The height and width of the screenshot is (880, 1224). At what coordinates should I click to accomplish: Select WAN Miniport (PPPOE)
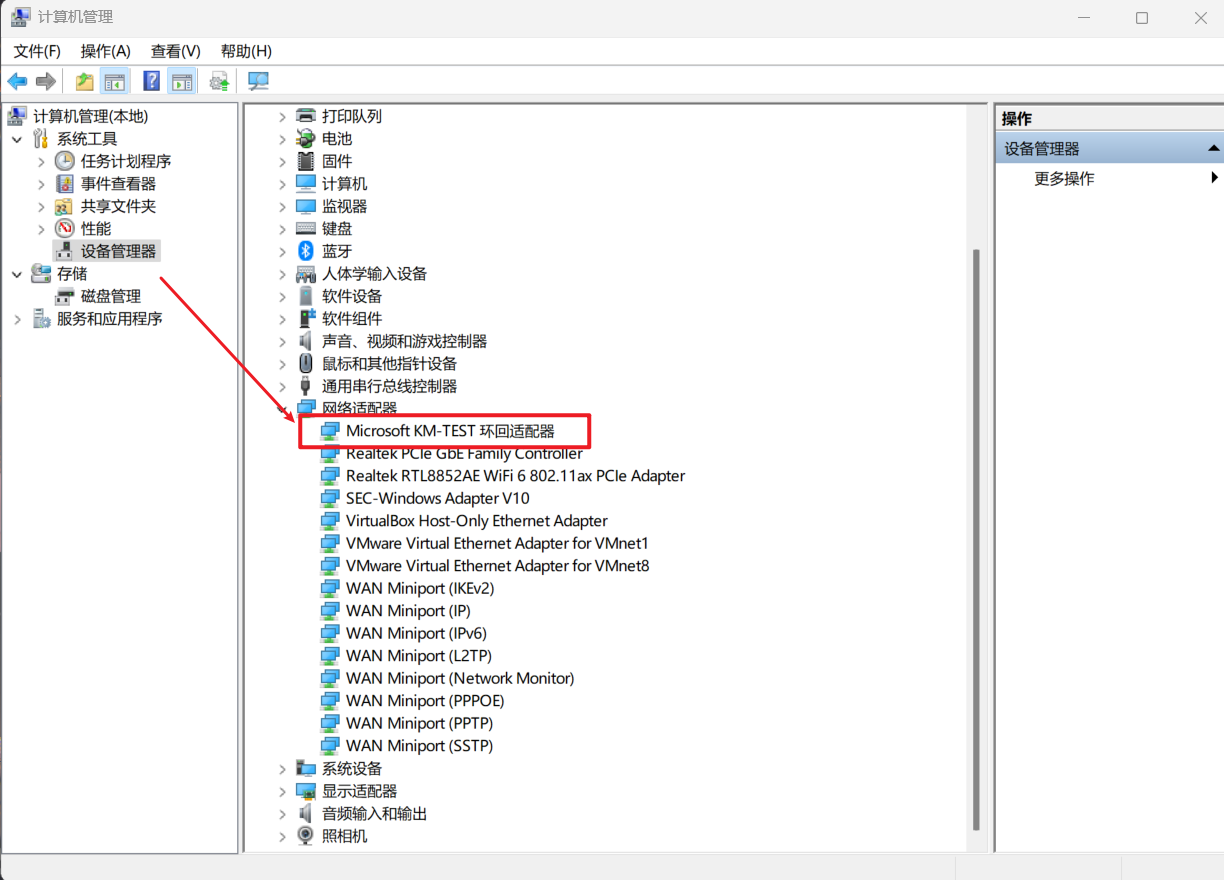point(425,701)
